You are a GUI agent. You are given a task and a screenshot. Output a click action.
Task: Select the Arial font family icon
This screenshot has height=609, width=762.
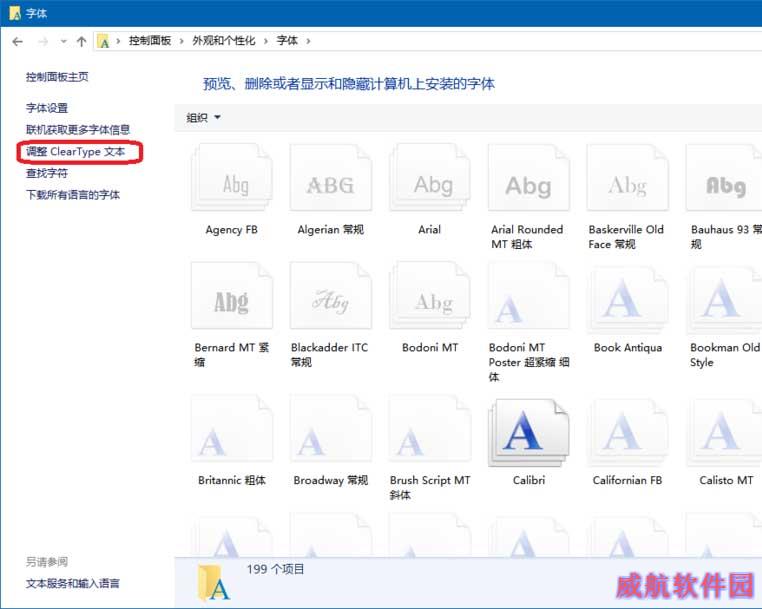(x=430, y=177)
